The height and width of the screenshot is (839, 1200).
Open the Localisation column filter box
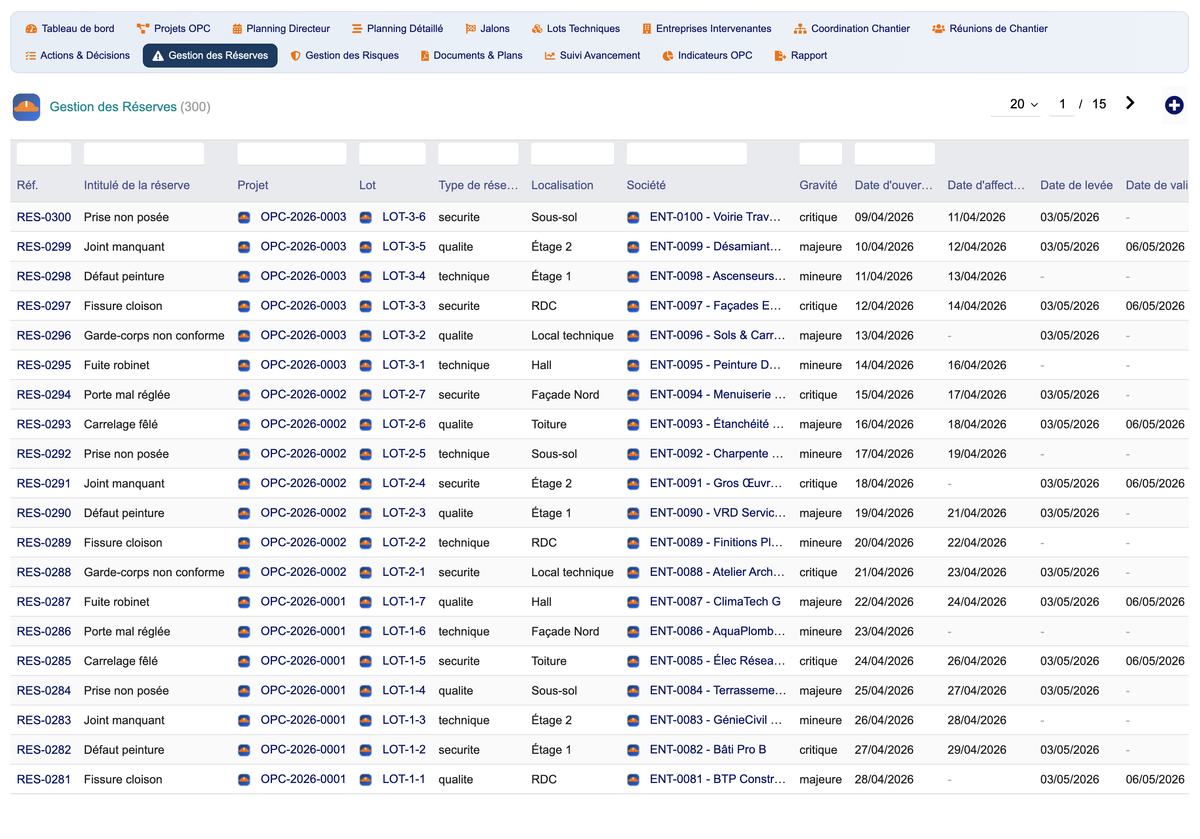572,154
